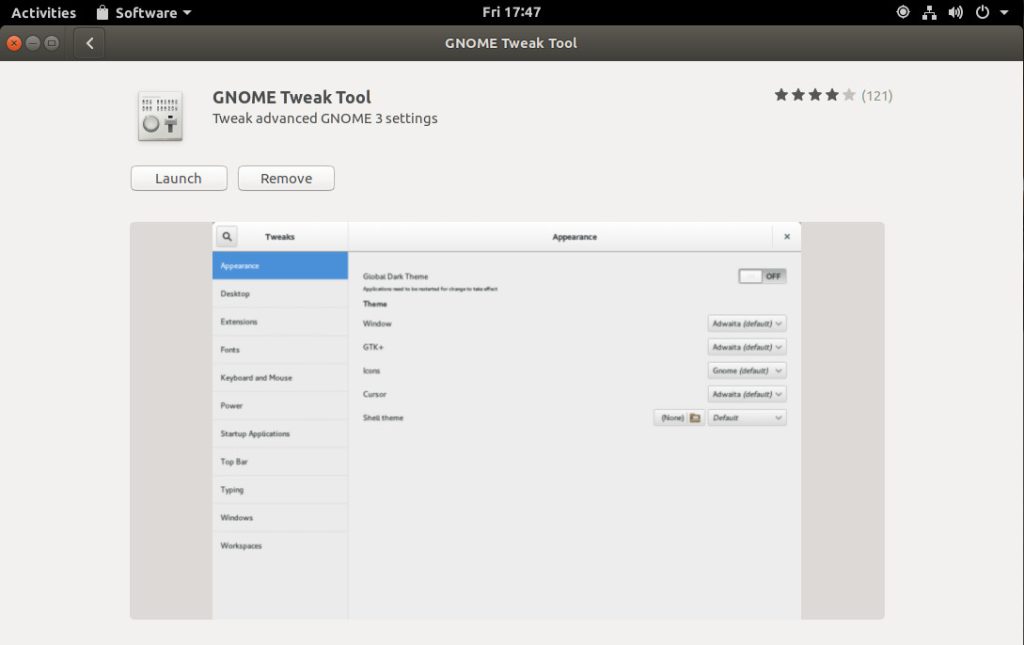The image size is (1024, 645).
Task: Select Extensions in the Tweaks sidebar
Action: coord(239,322)
